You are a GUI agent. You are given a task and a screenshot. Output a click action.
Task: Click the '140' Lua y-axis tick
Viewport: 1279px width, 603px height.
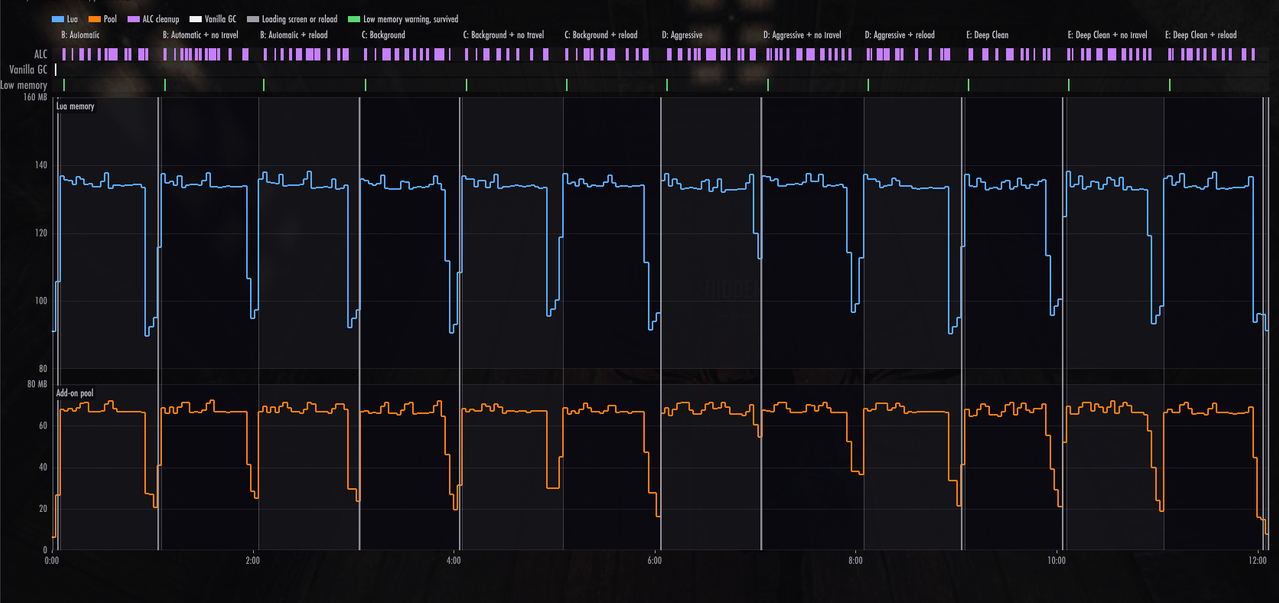click(x=41, y=166)
